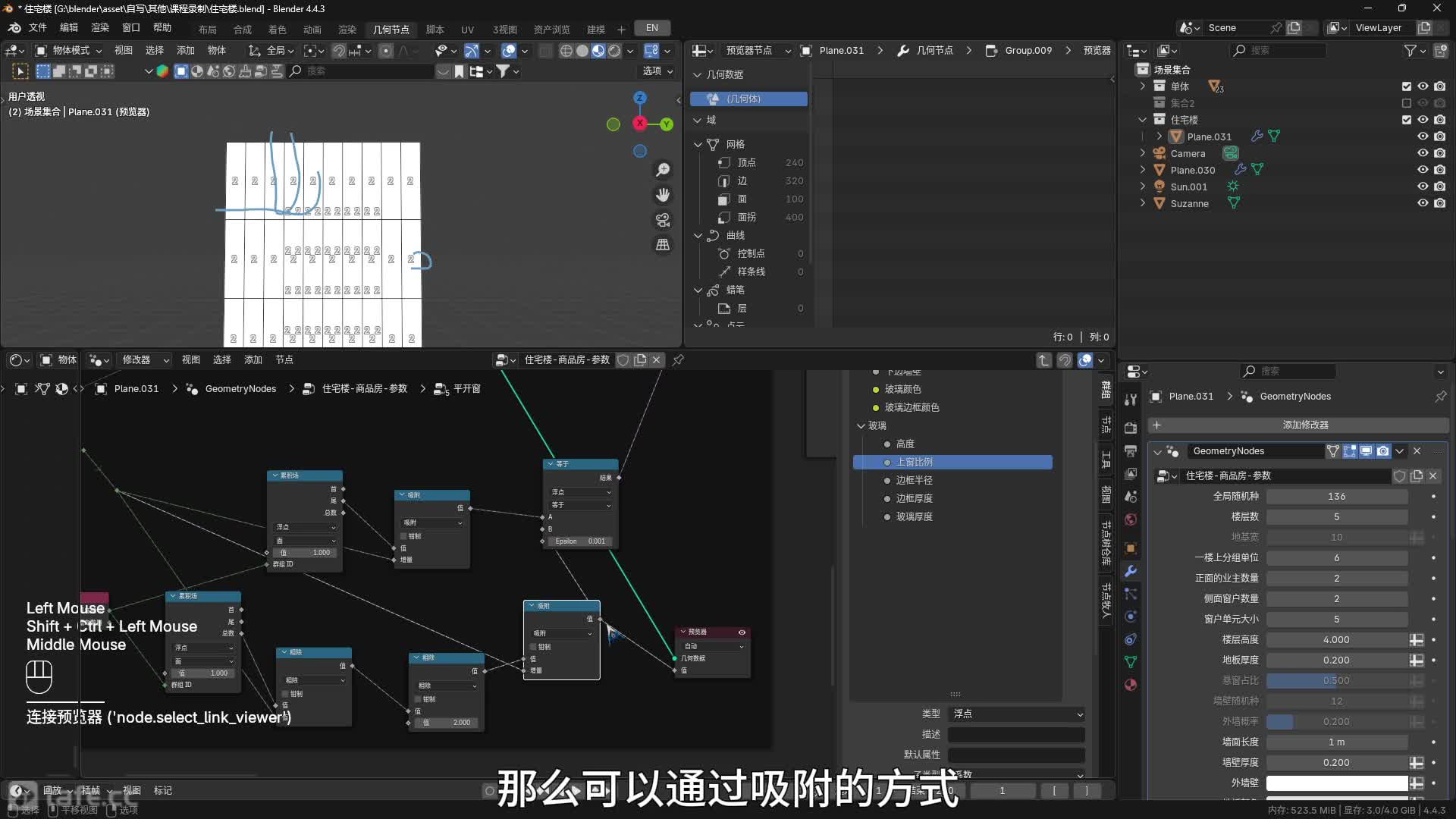This screenshot has width=1456, height=819.
Task: Toggle visibility eye of Suzanne
Action: click(1423, 203)
